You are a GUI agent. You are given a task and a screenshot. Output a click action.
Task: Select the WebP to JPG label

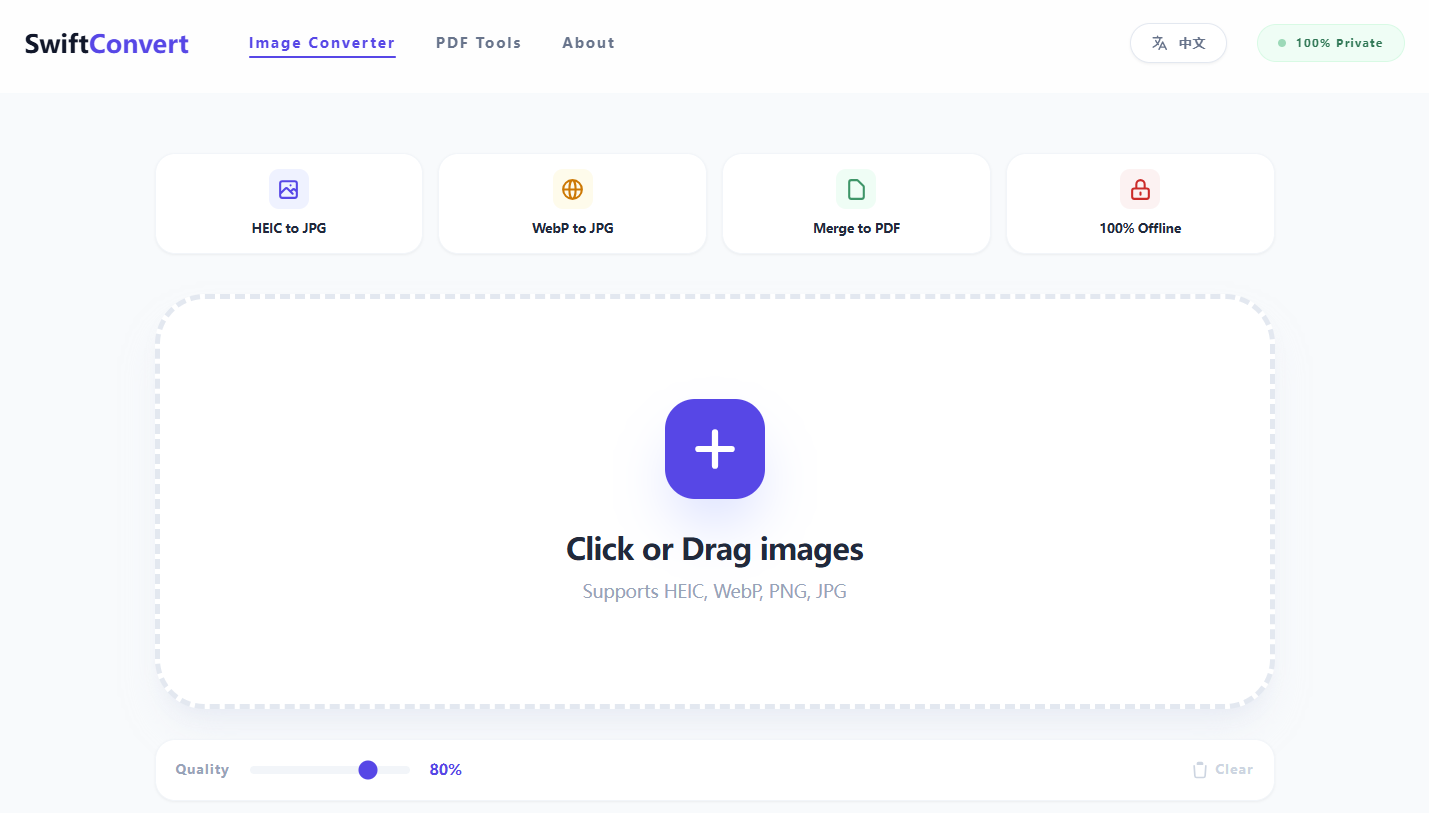(x=573, y=228)
